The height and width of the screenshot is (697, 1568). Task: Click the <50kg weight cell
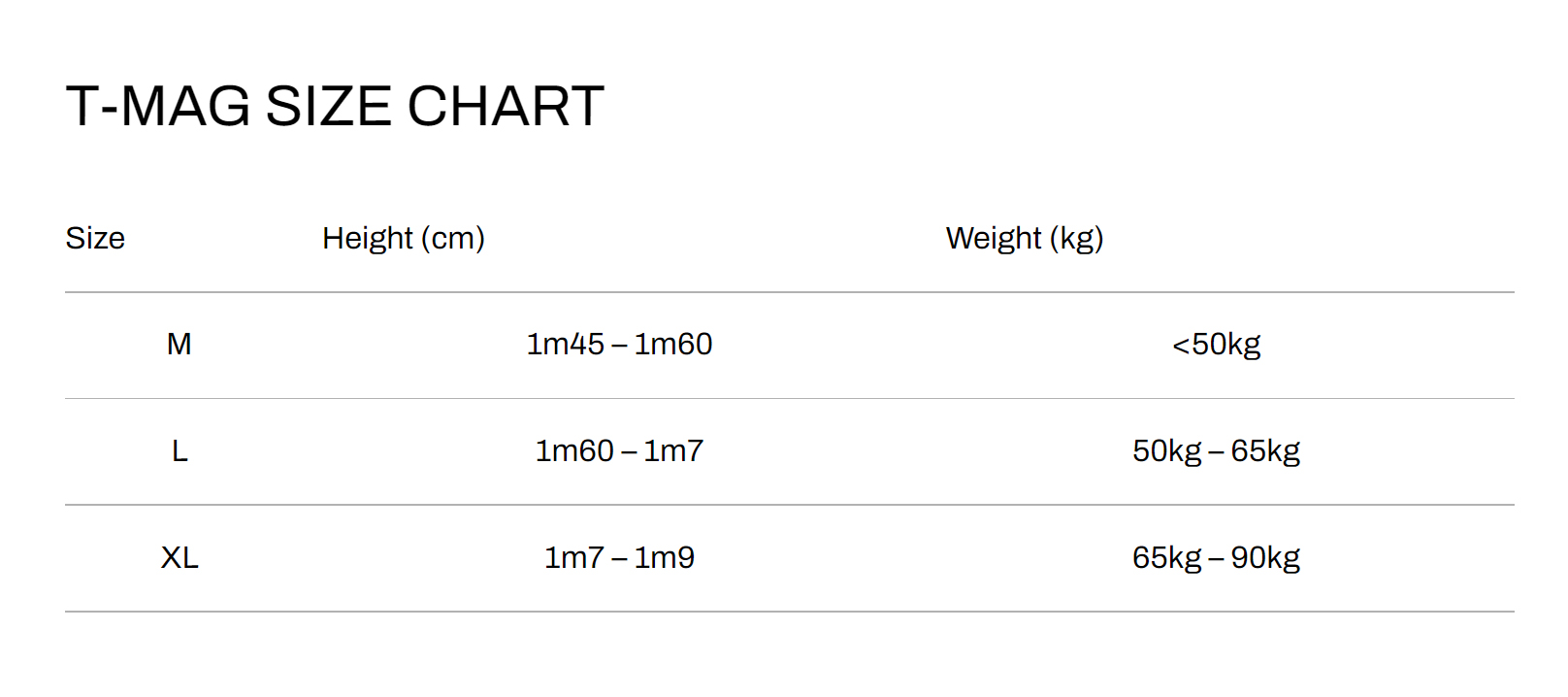point(1216,345)
